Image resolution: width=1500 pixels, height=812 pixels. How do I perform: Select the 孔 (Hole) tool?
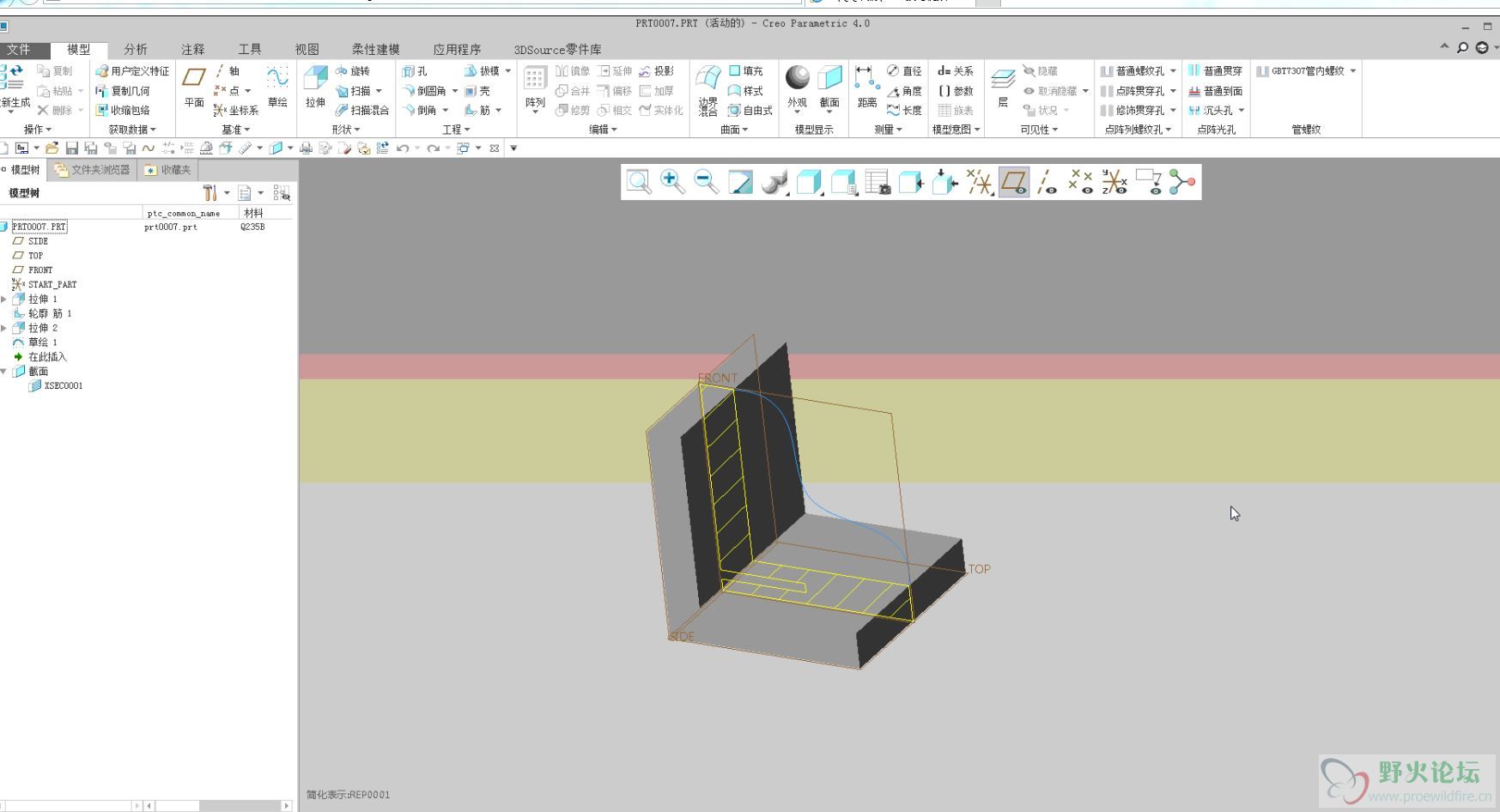click(416, 71)
